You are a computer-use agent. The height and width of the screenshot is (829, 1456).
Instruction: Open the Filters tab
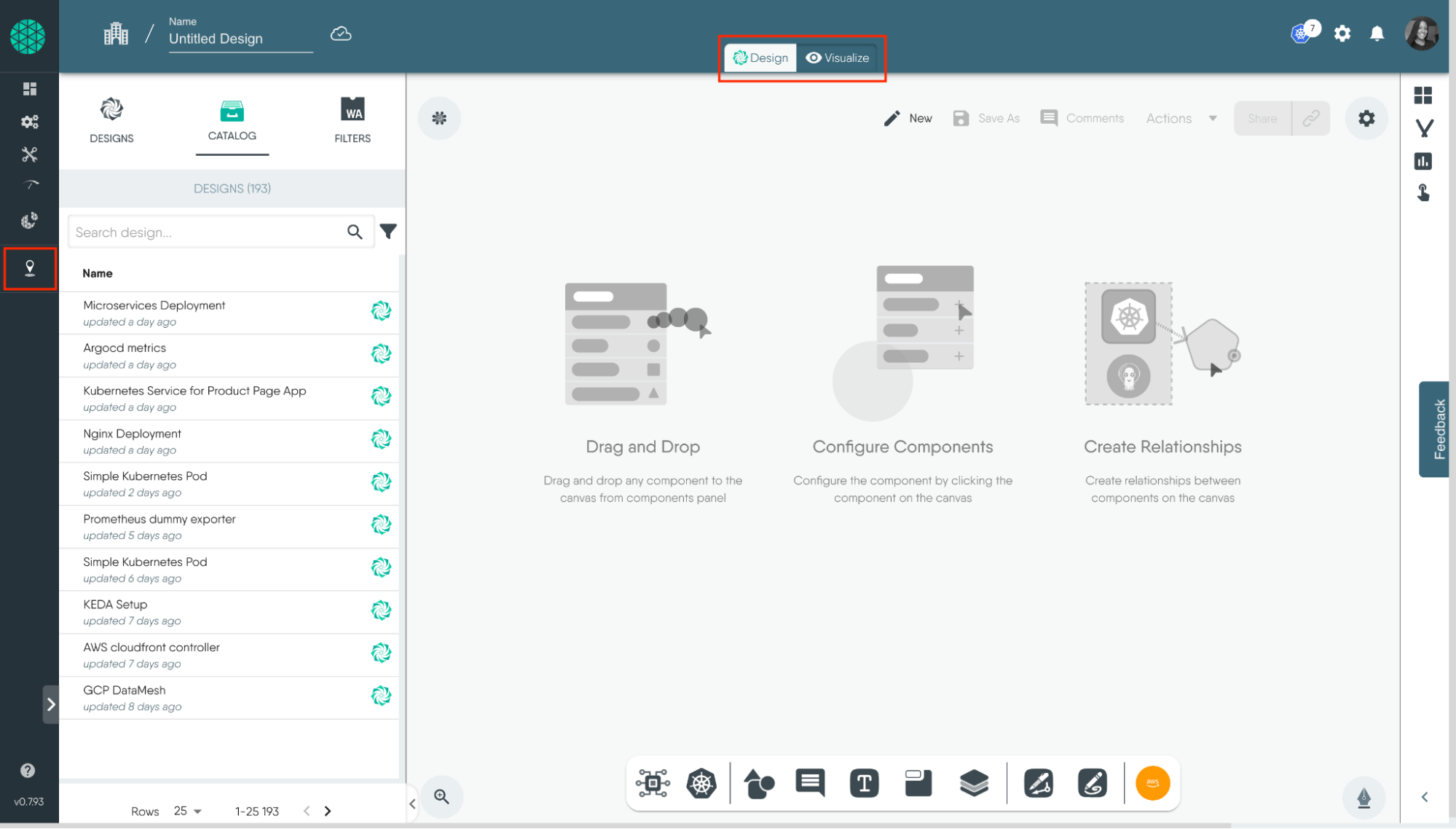pyautogui.click(x=353, y=120)
